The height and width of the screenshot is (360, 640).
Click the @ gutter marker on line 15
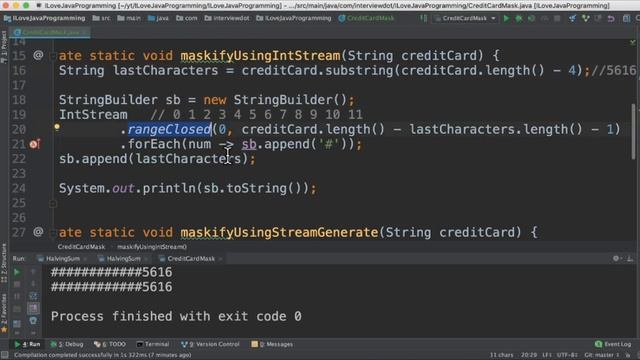pyautogui.click(x=38, y=55)
